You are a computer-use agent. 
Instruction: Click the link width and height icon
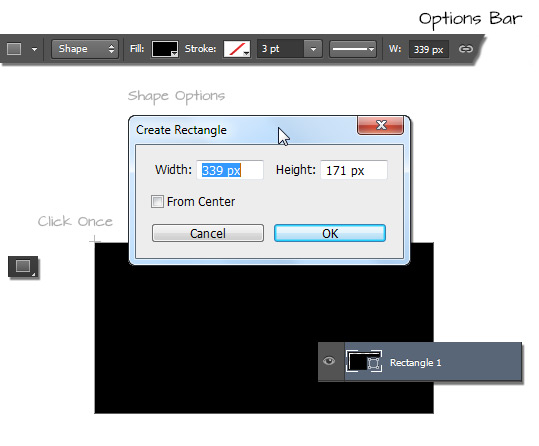click(x=465, y=49)
